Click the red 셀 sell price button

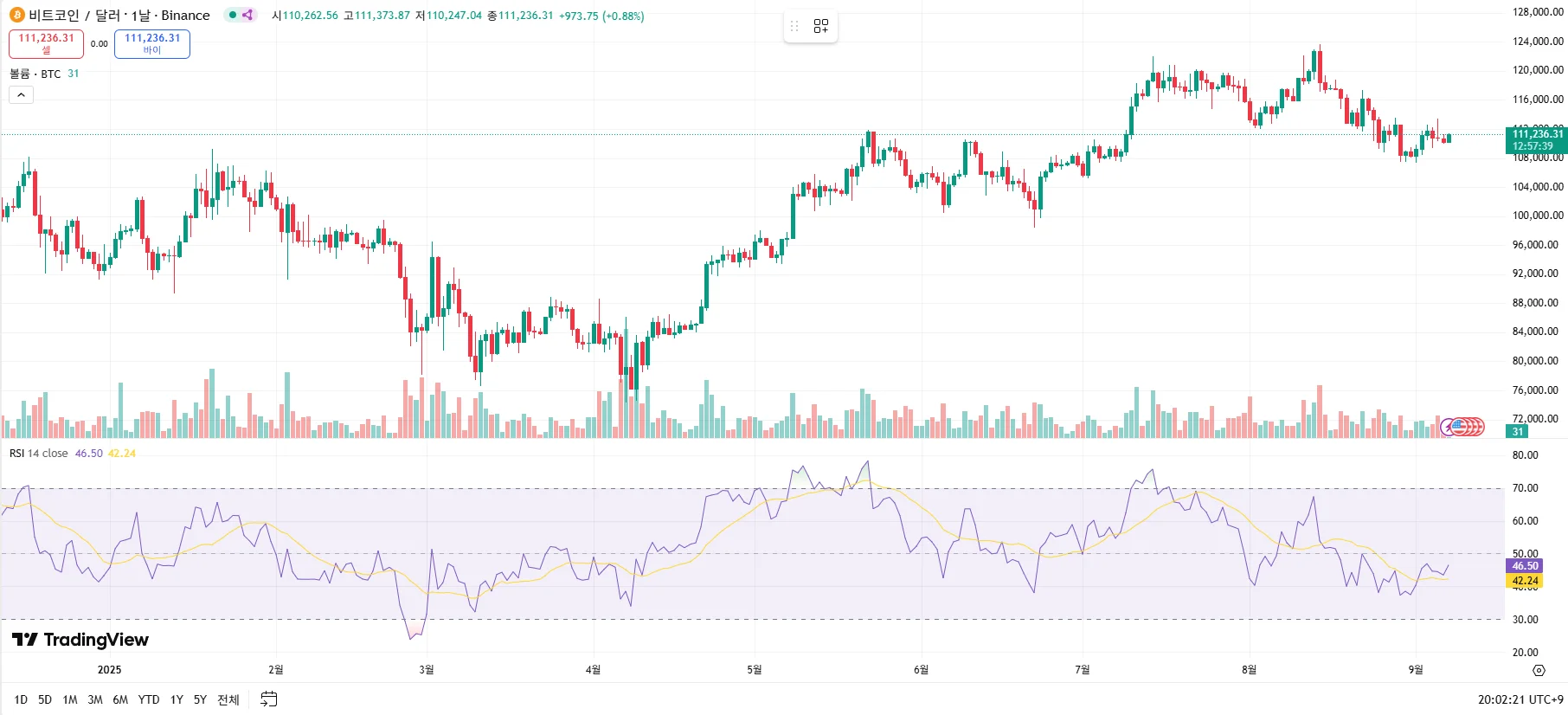click(46, 44)
